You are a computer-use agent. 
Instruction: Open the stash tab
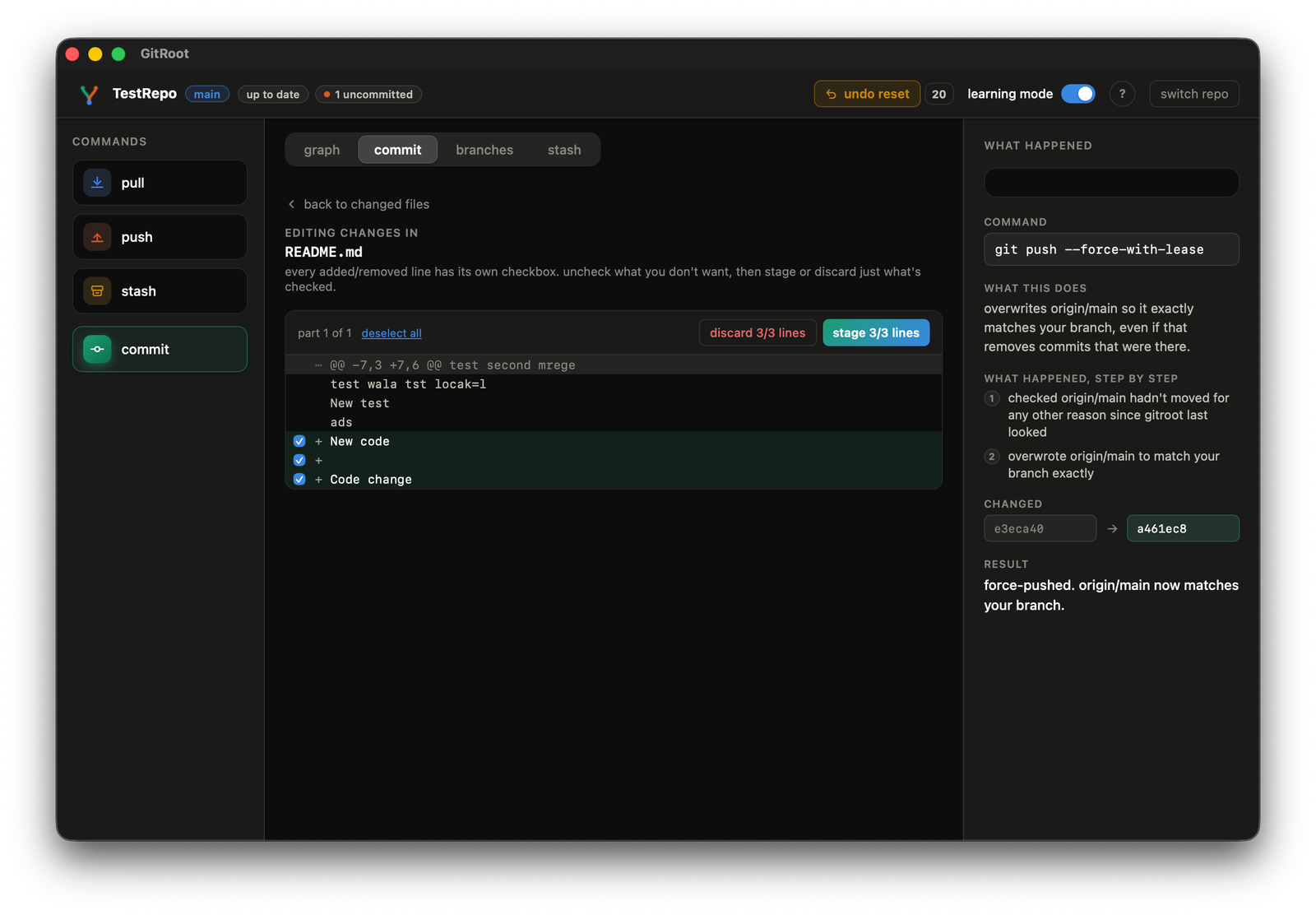pos(564,150)
